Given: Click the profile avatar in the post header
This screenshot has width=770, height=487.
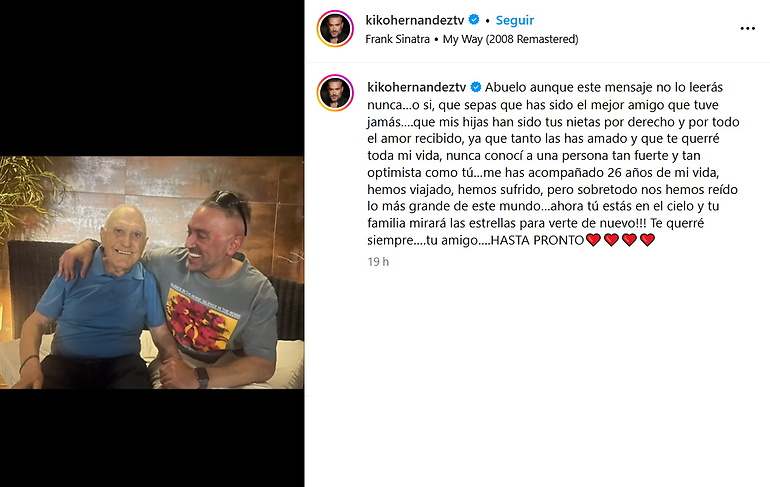Looking at the screenshot, I should coord(335,28).
